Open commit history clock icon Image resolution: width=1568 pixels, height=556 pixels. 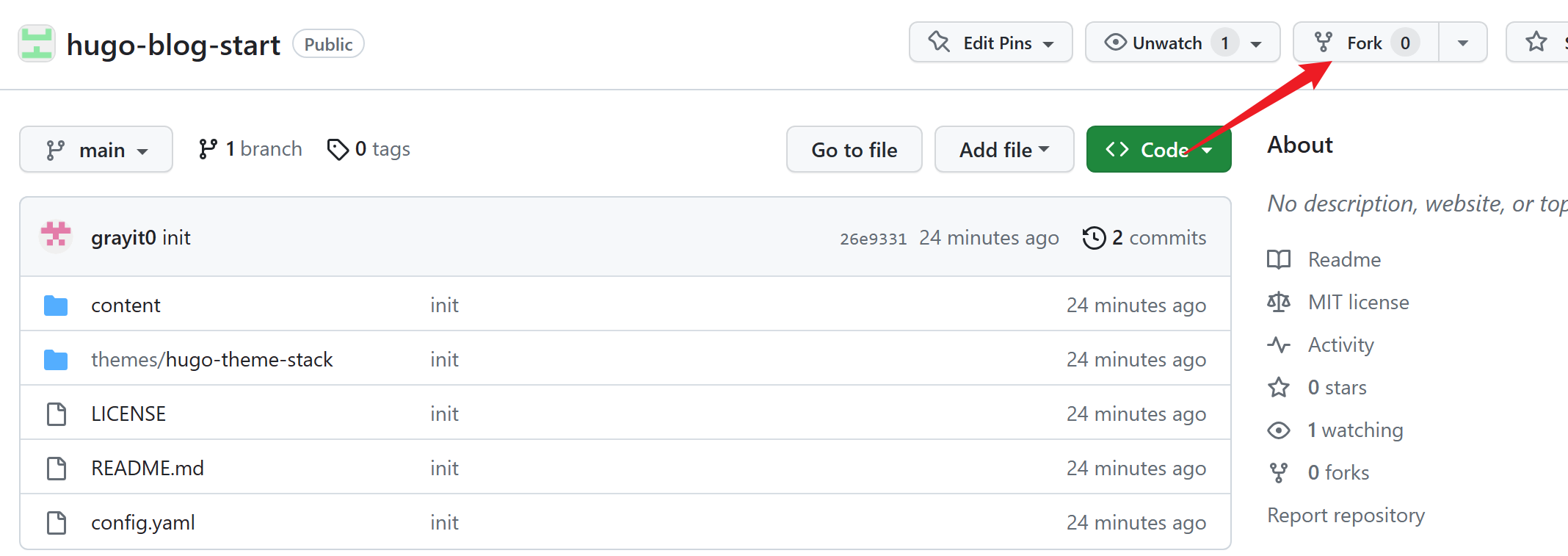tap(1094, 238)
